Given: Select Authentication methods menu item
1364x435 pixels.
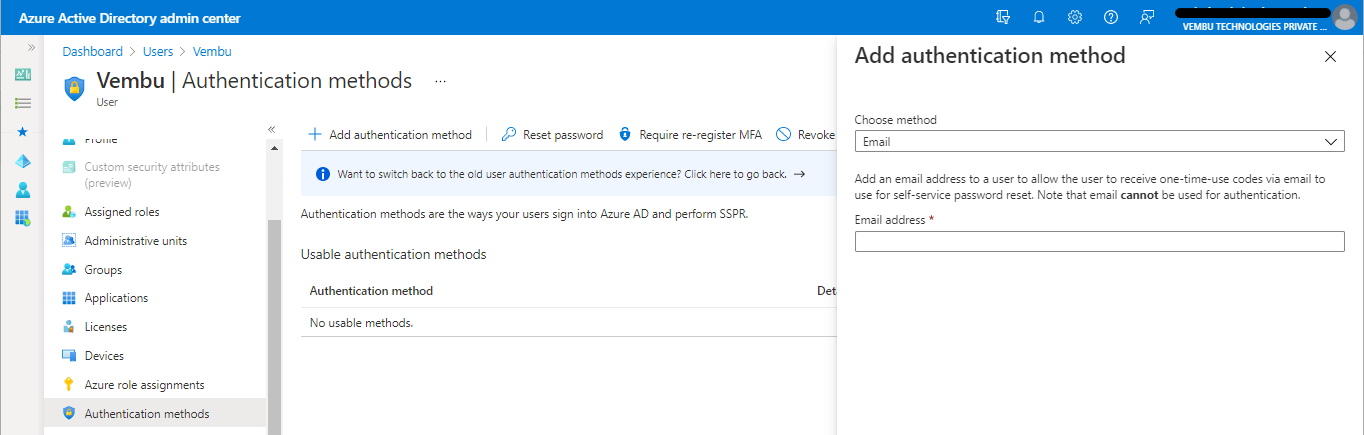Looking at the screenshot, I should point(155,413).
